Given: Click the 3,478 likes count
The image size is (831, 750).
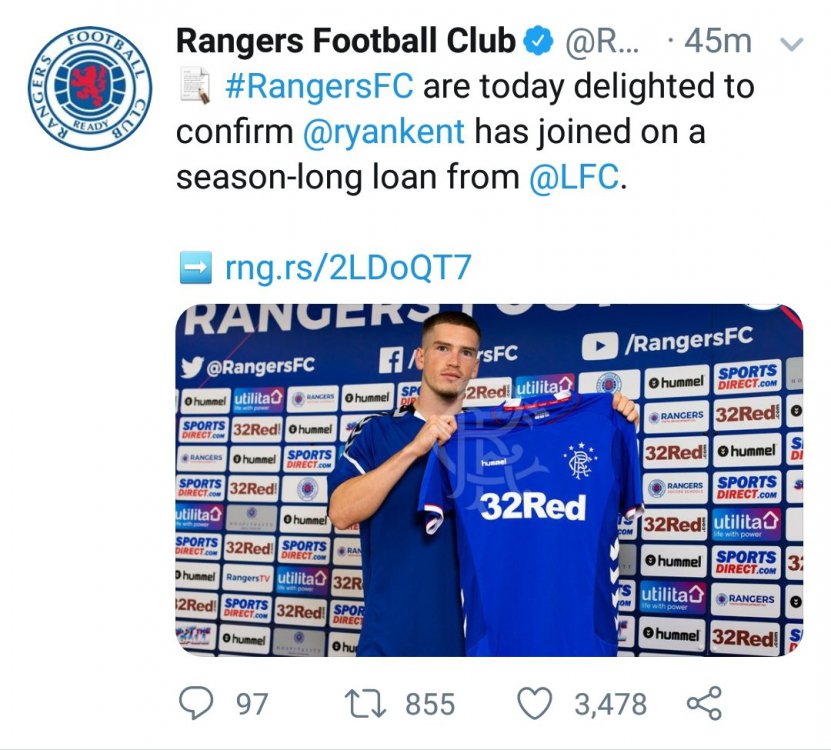Looking at the screenshot, I should [610, 704].
